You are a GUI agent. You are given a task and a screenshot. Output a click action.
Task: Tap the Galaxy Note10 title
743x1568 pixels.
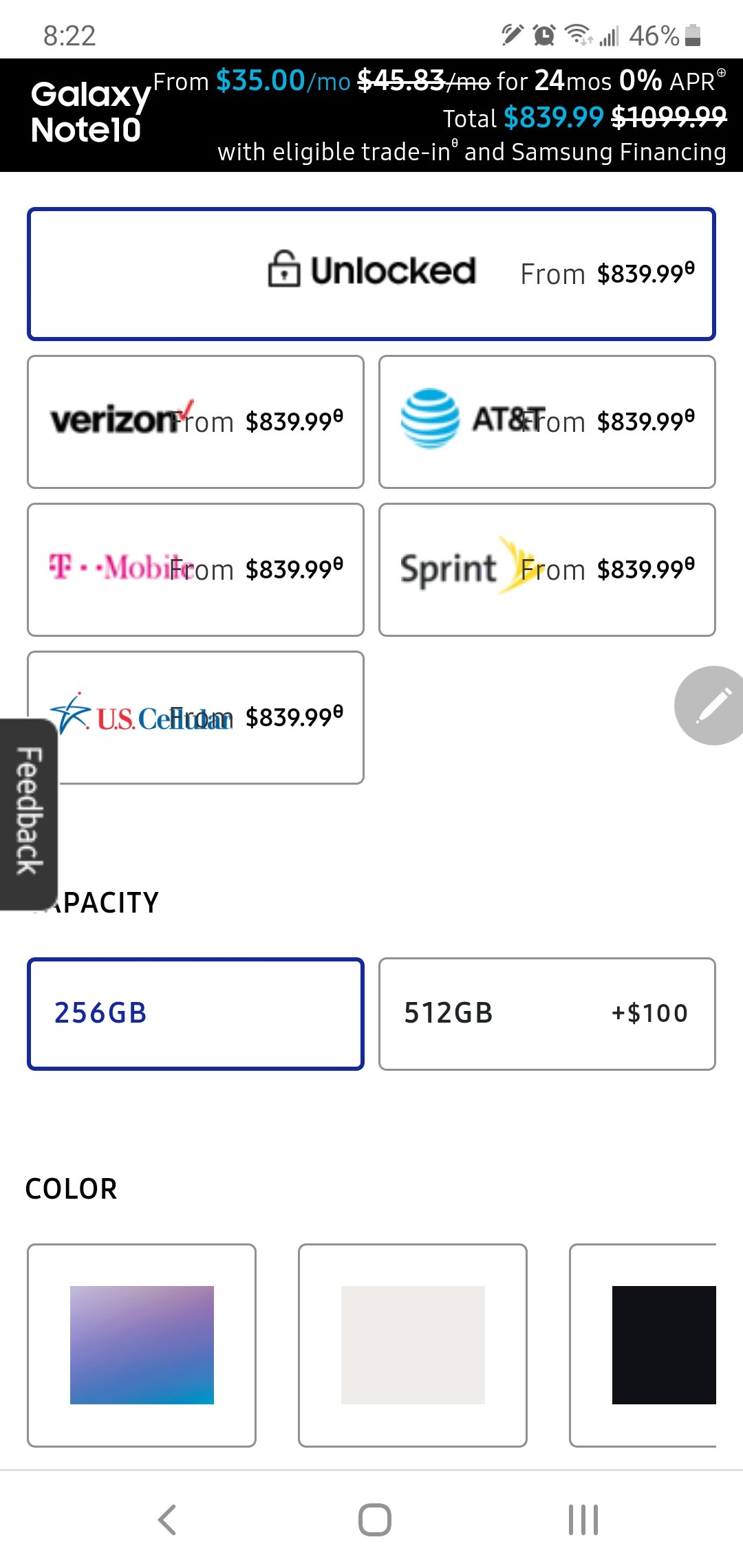click(90, 111)
